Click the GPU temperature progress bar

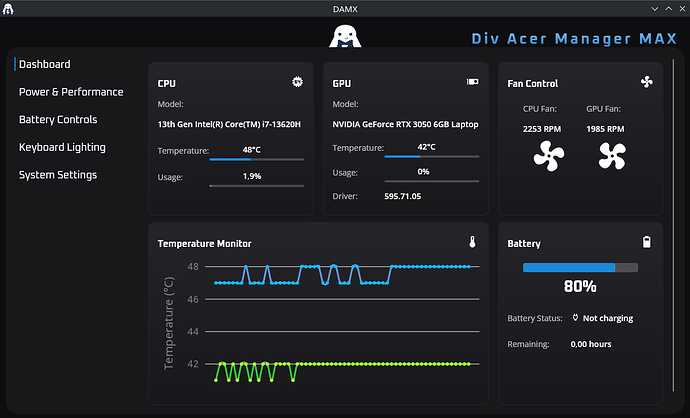(x=432, y=157)
